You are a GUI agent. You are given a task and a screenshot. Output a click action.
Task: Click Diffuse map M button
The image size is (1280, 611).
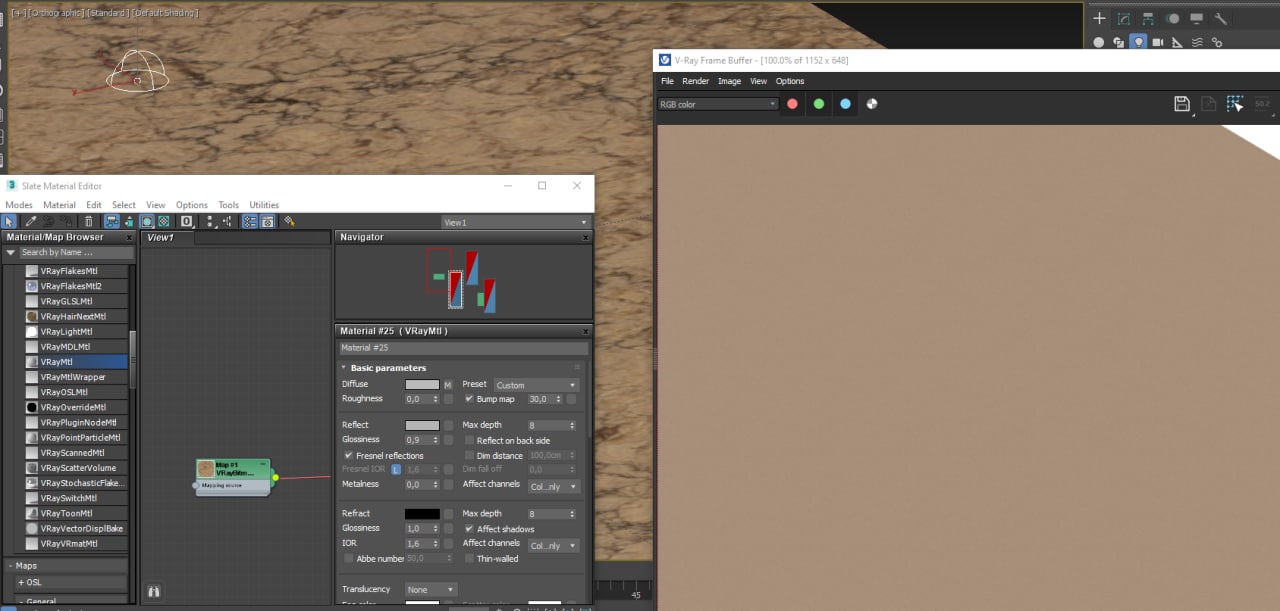pyautogui.click(x=448, y=385)
